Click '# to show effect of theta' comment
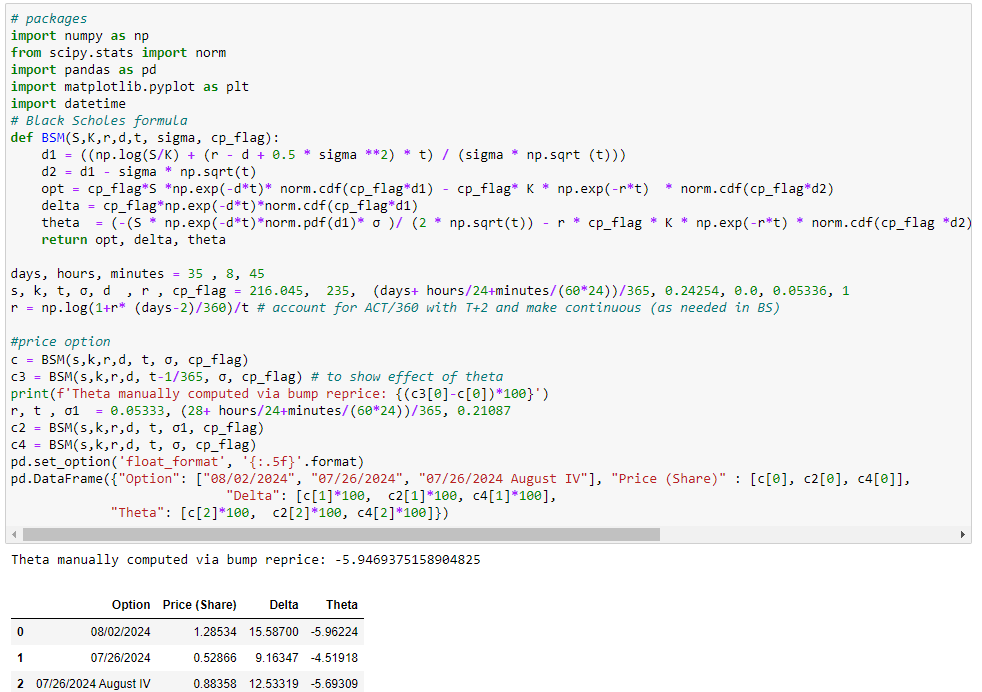The width and height of the screenshot is (982, 692). 407,376
